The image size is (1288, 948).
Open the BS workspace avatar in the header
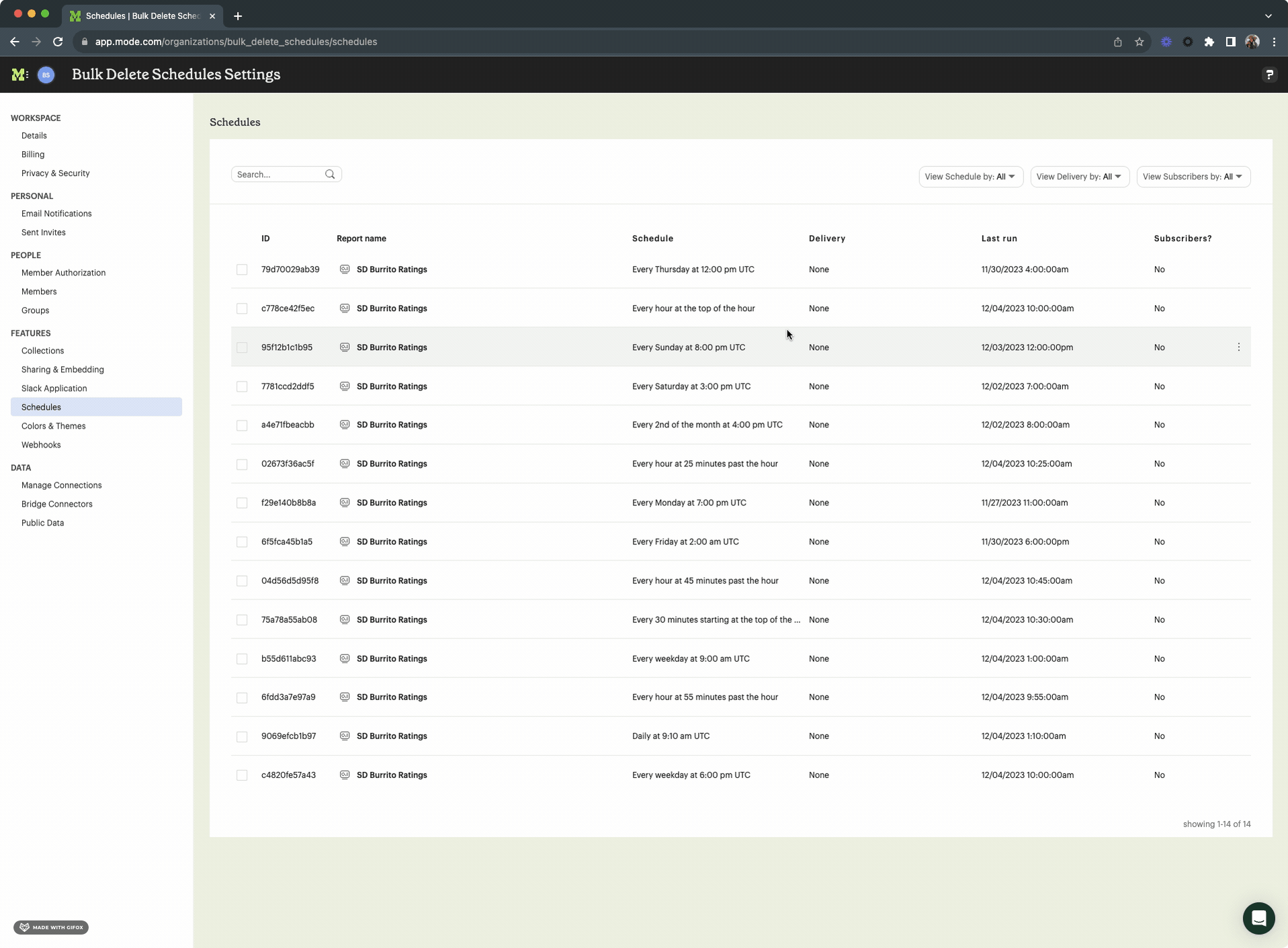46,75
